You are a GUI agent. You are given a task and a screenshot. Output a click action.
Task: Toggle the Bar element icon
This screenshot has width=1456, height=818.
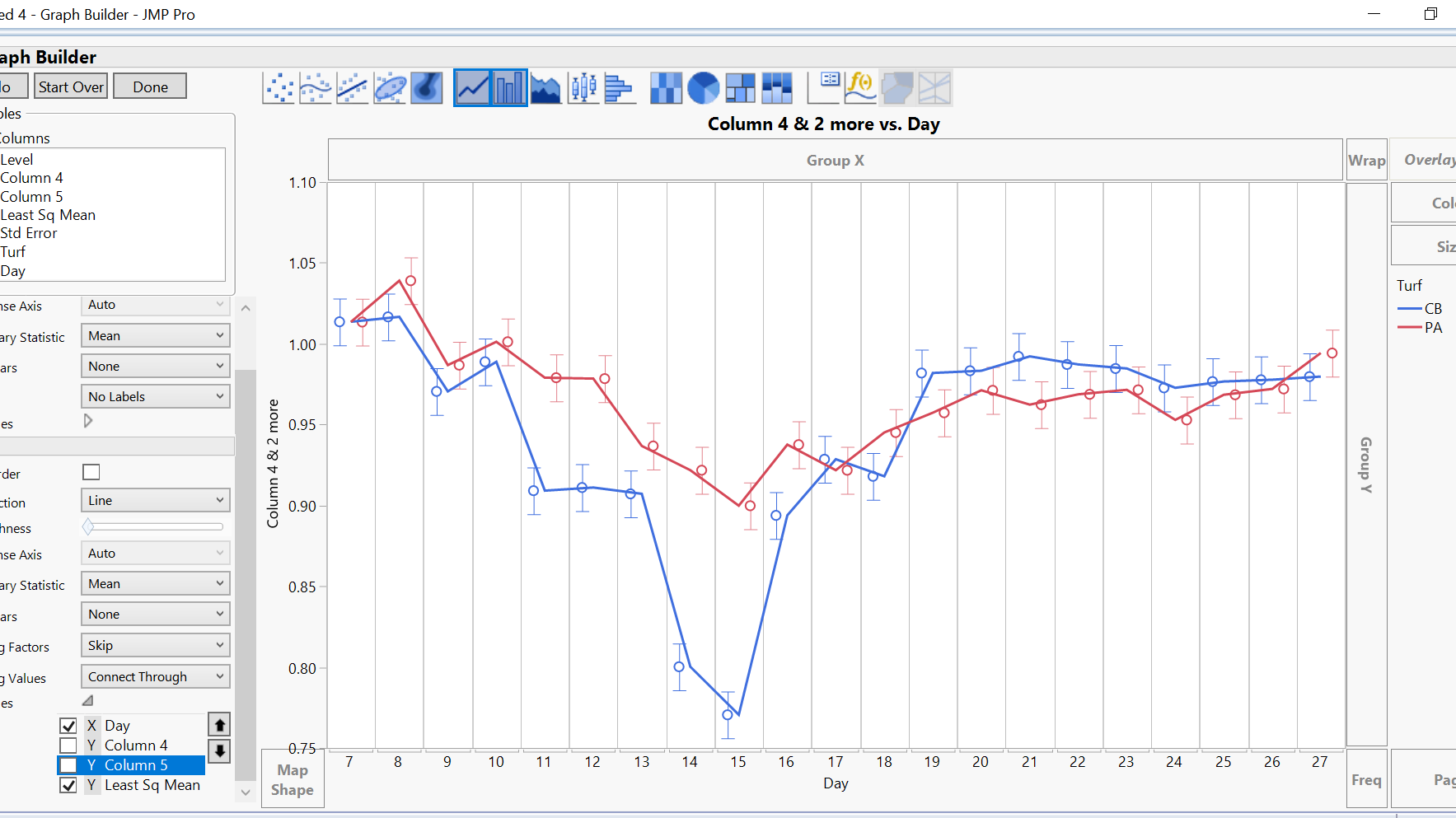click(x=509, y=87)
